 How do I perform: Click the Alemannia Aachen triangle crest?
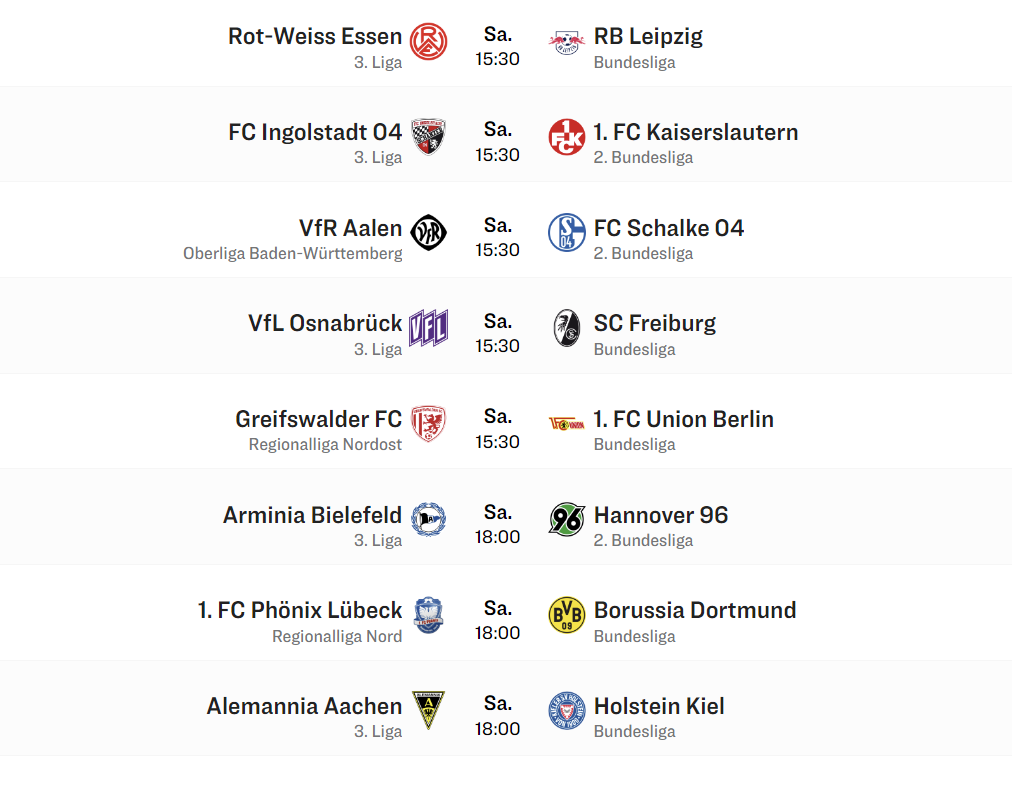click(x=429, y=710)
